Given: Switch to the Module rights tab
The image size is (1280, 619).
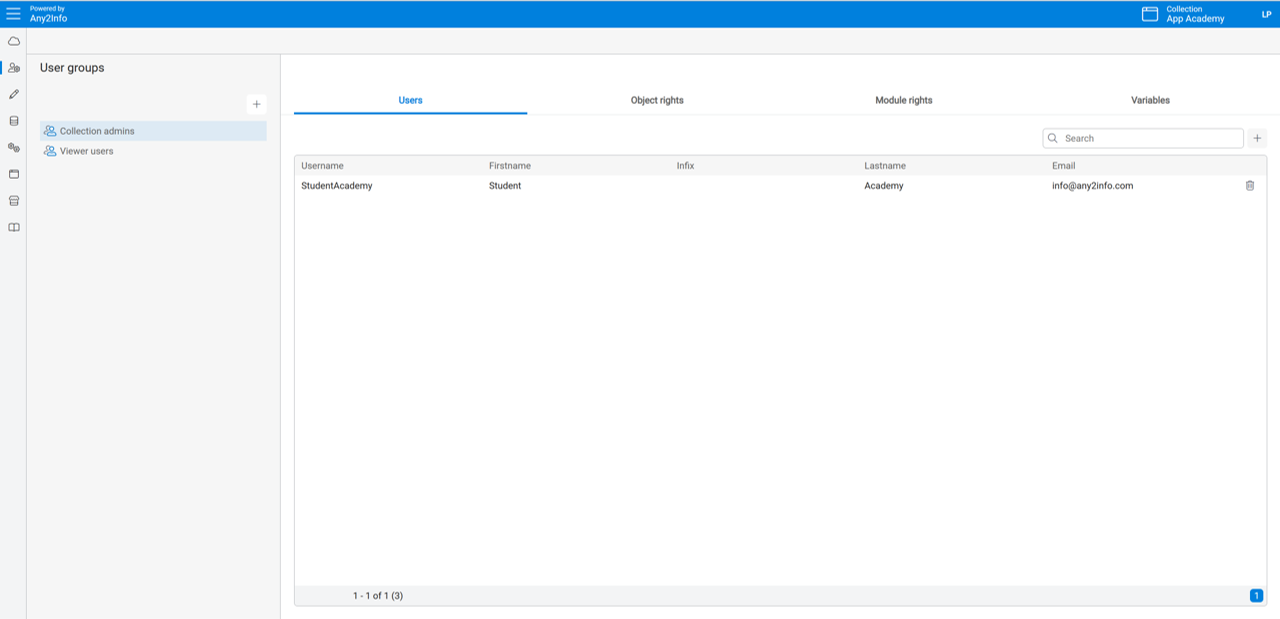Looking at the screenshot, I should 903,100.
